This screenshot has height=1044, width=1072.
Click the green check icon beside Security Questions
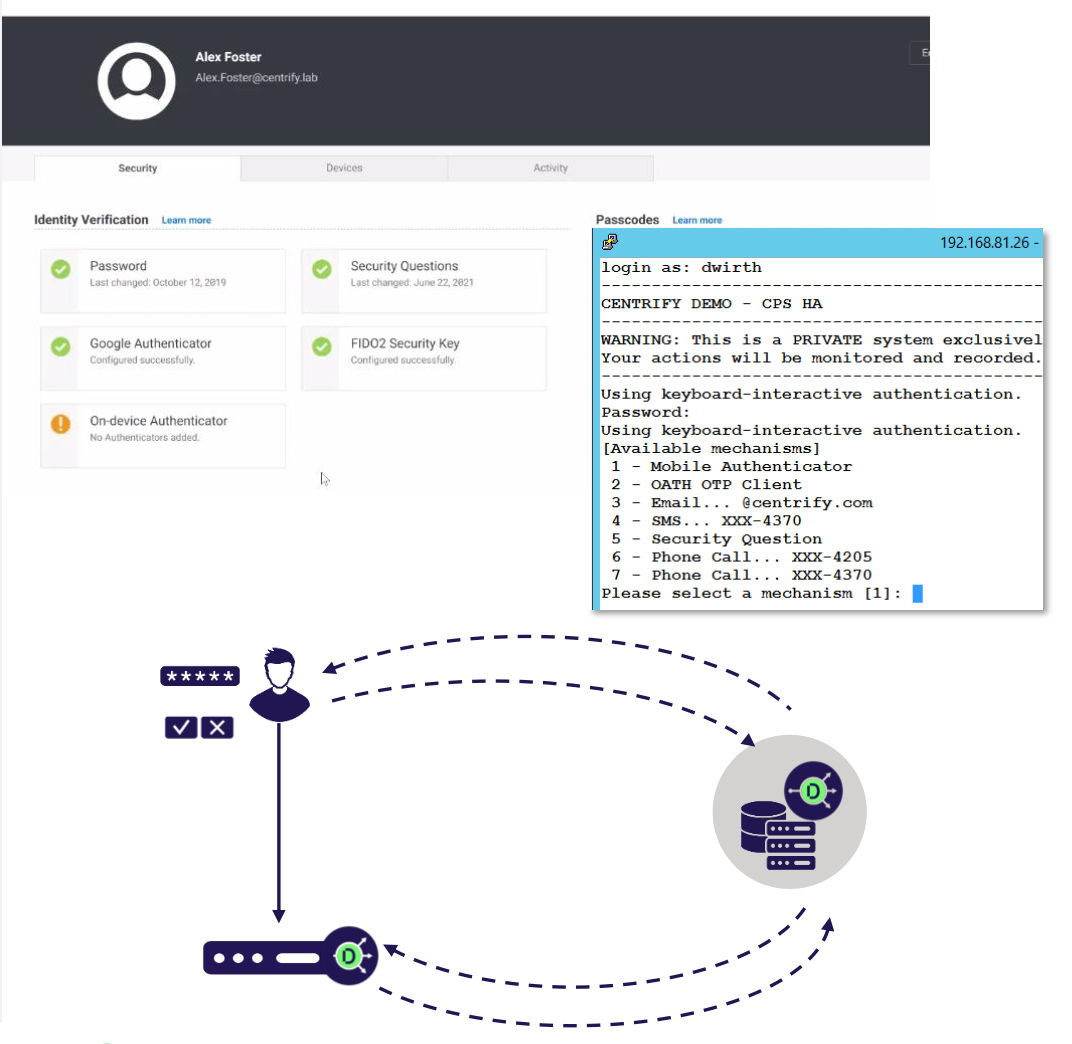click(322, 269)
